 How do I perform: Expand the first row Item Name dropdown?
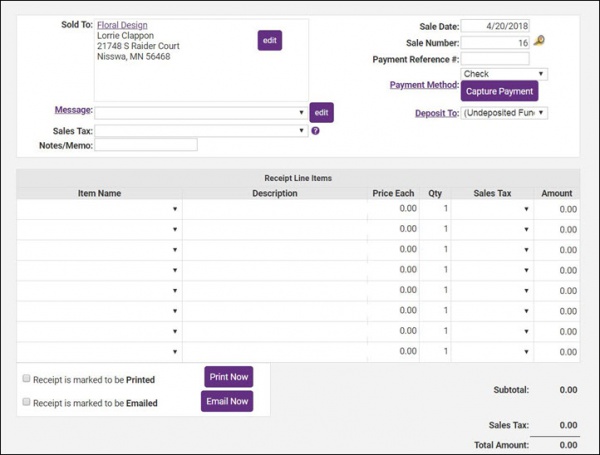click(x=99, y=209)
